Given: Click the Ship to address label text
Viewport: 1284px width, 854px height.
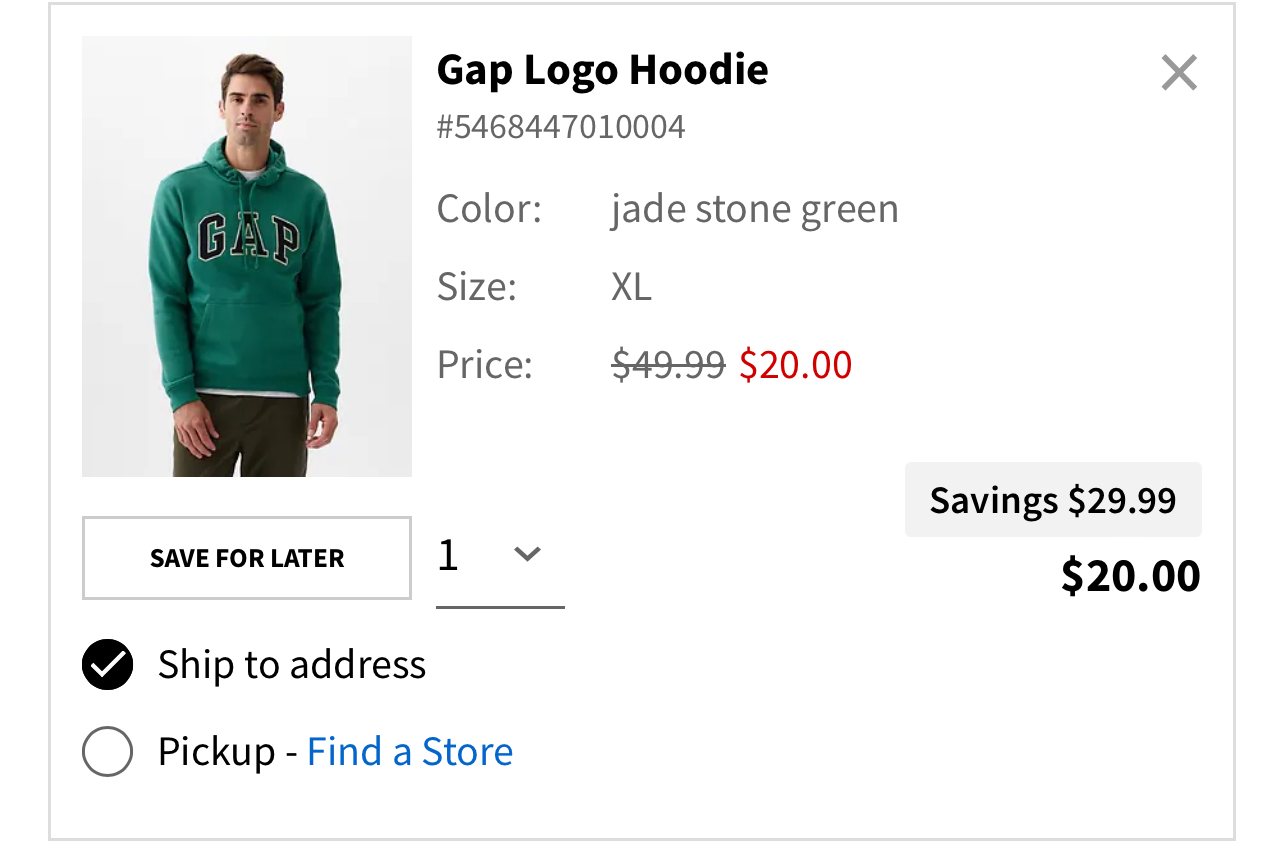Looking at the screenshot, I should (x=292, y=665).
